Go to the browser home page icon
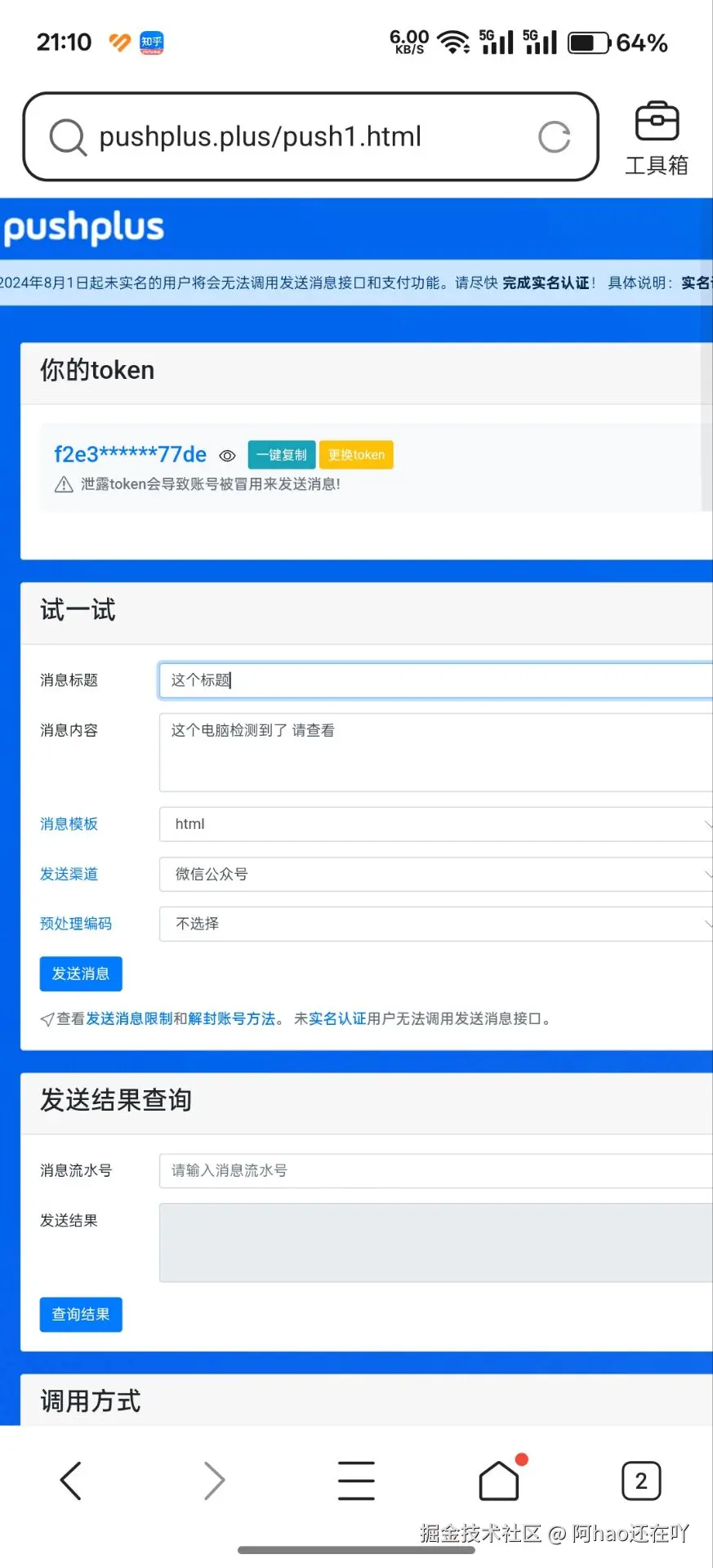713x1568 pixels. [499, 1480]
